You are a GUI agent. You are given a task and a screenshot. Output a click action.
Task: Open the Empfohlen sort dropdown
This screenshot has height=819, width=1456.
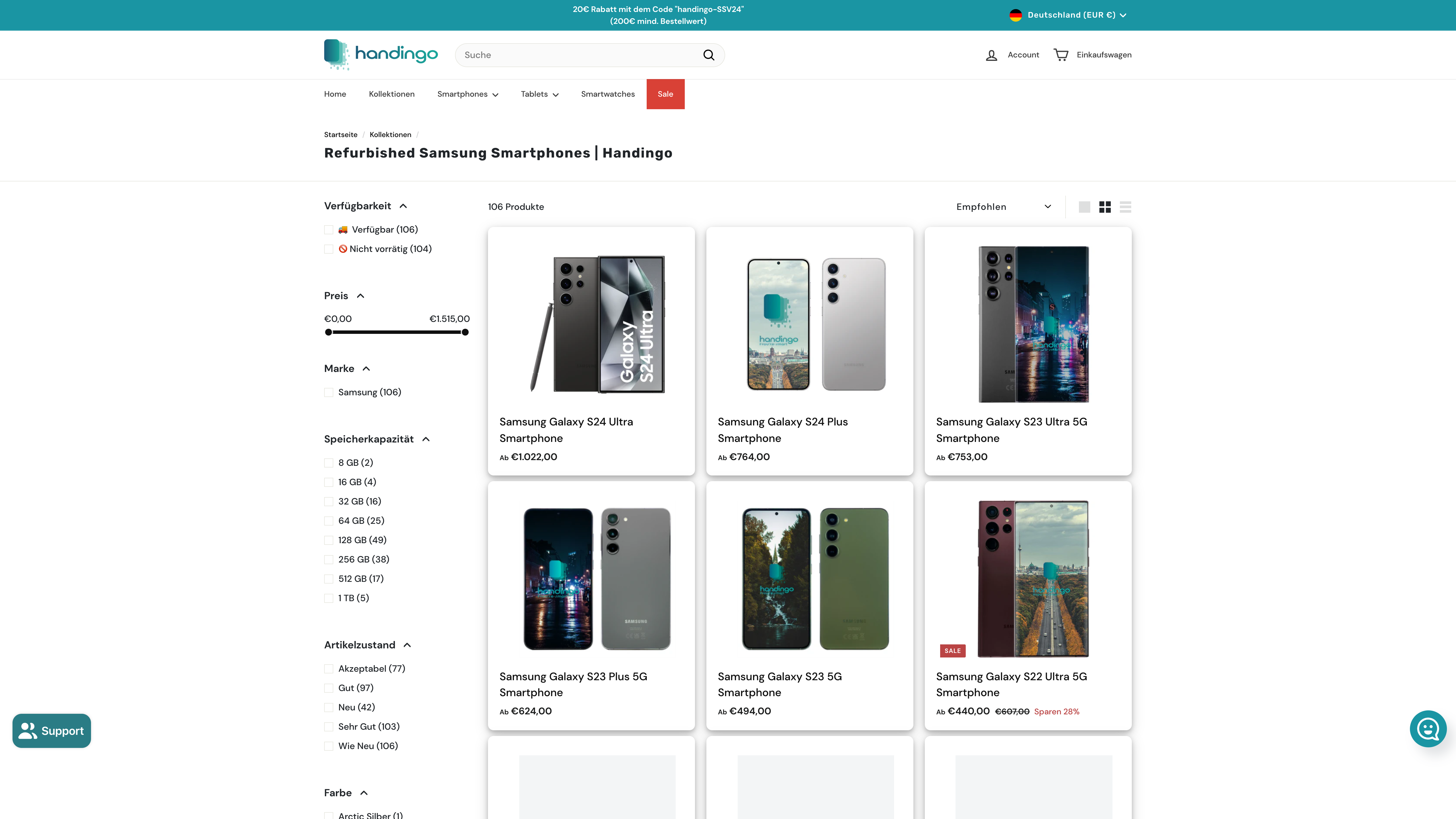point(1003,207)
